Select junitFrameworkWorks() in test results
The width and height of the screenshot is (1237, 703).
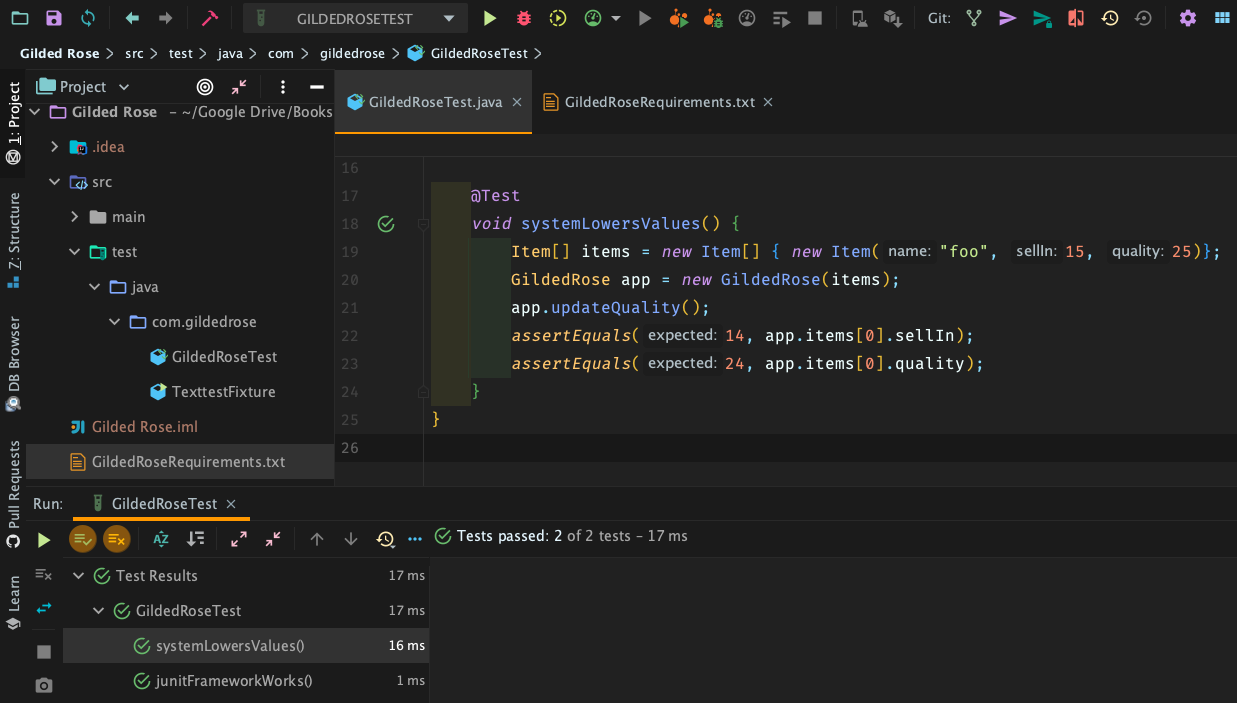[234, 681]
